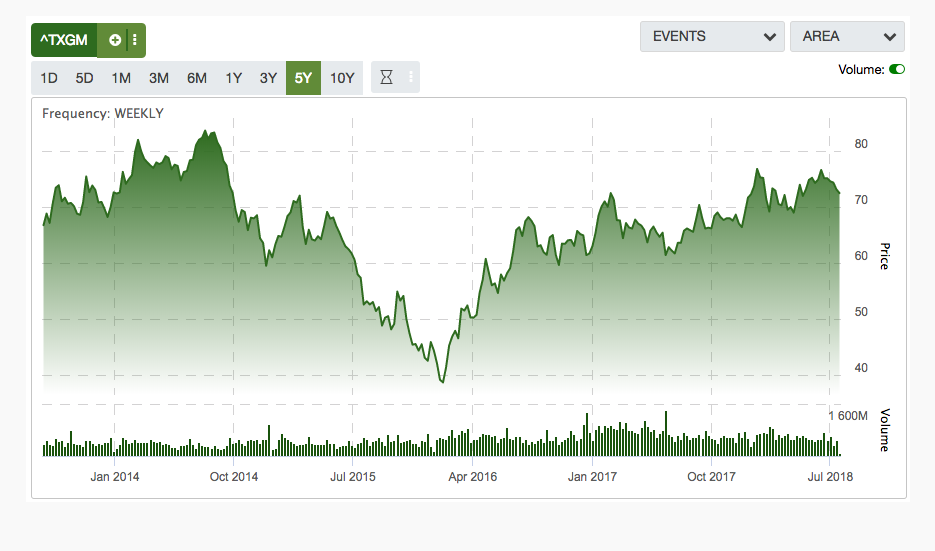The image size is (935, 551).
Task: Switch to the 5D time range
Action: [85, 78]
